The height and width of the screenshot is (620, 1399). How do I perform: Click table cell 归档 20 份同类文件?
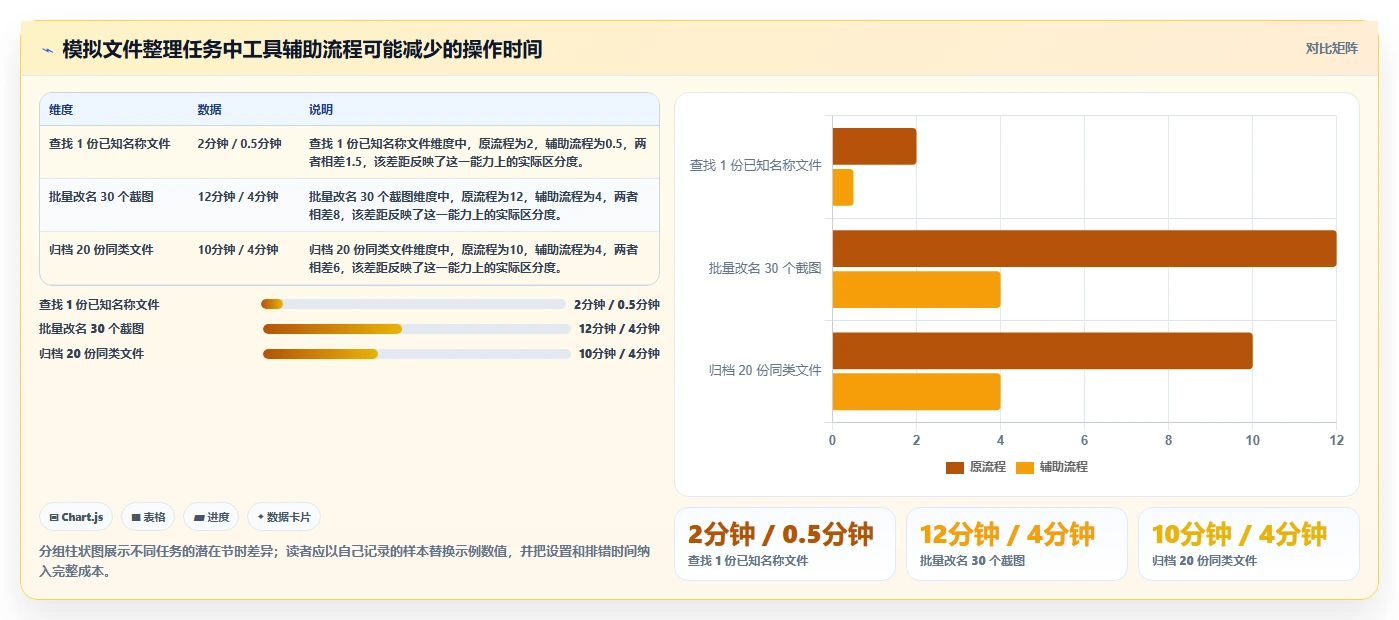(101, 250)
